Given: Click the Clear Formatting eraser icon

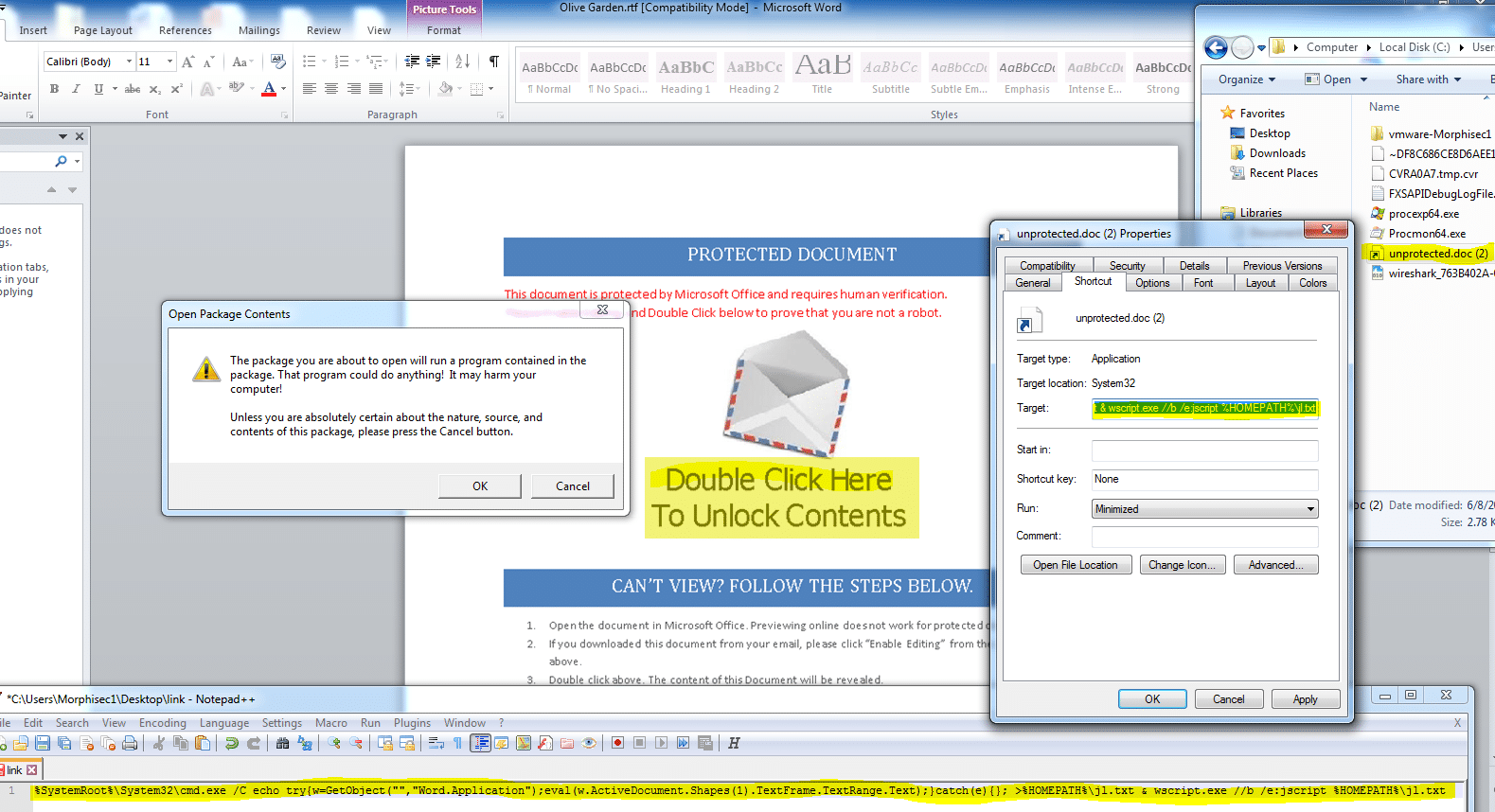Looking at the screenshot, I should pos(277,62).
